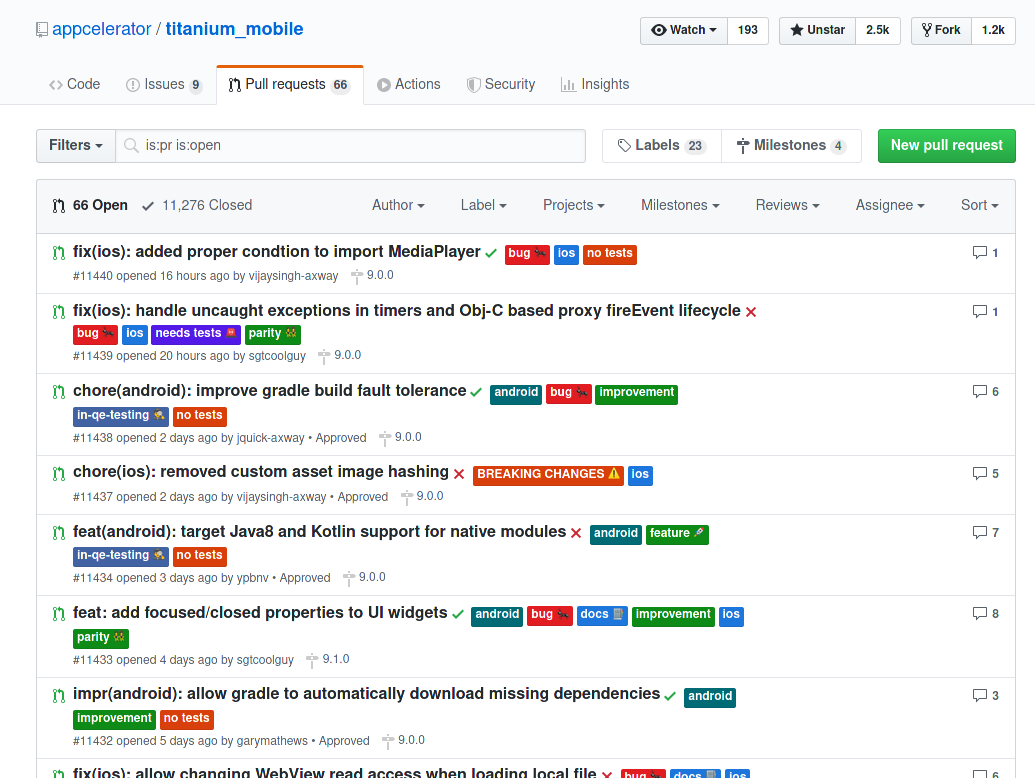This screenshot has height=778, width=1035.
Task: Watch the repository
Action: tap(684, 30)
